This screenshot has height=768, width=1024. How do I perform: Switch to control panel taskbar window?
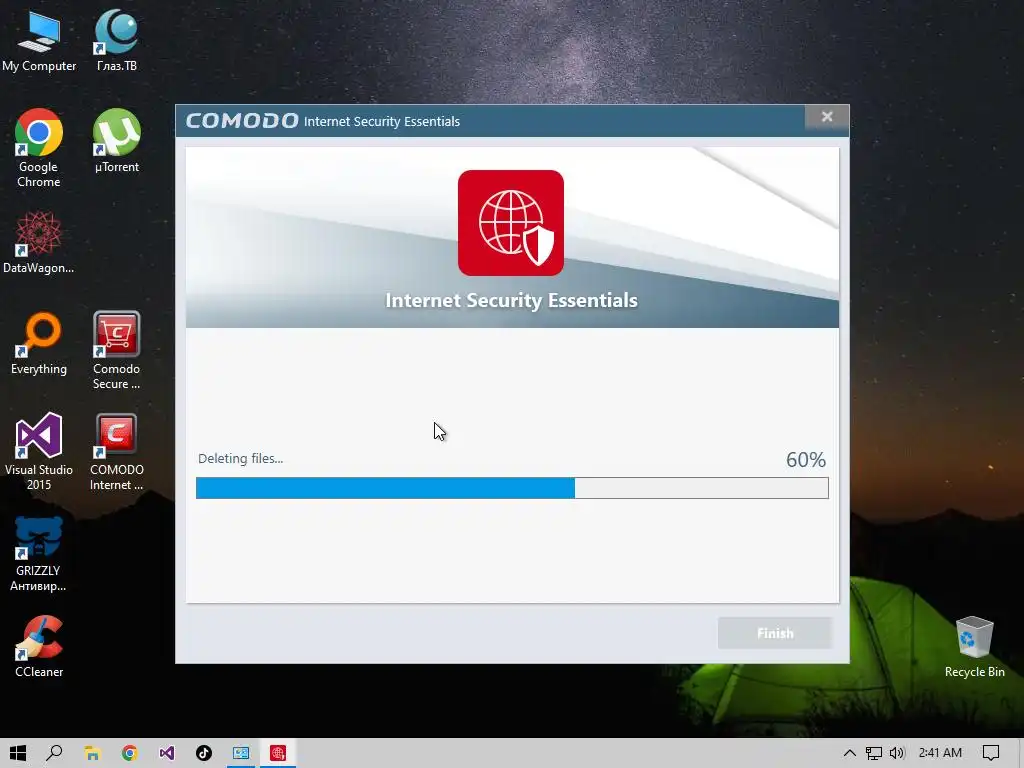click(241, 753)
